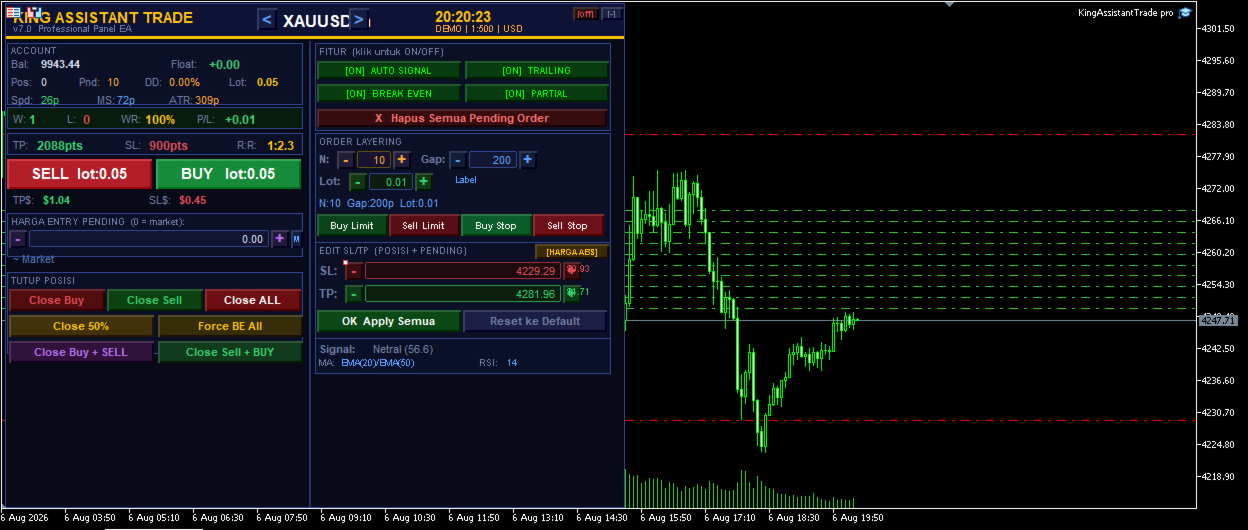This screenshot has width=1248, height=530.
Task: Click the Lot input field showing 0.01
Action: click(390, 182)
